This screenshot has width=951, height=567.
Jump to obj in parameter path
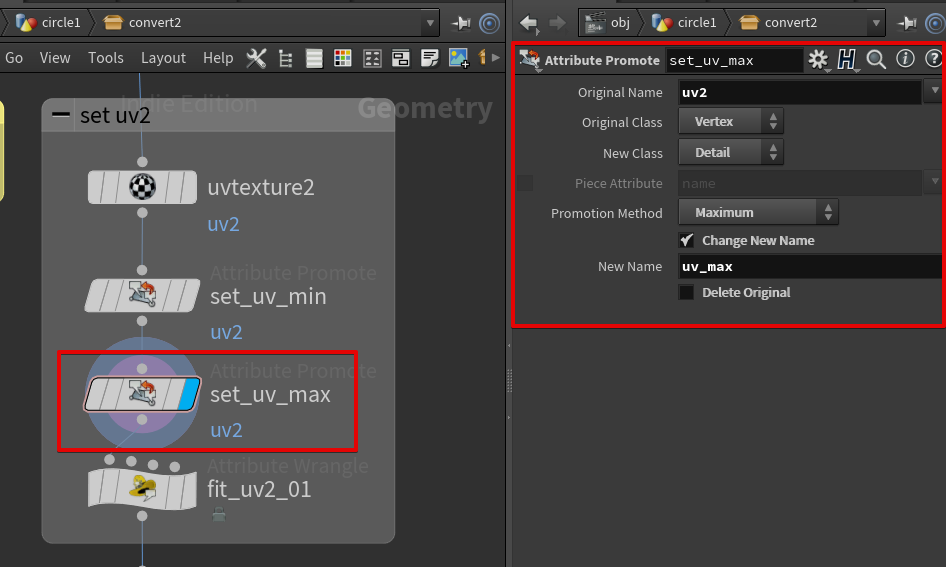tap(607, 22)
